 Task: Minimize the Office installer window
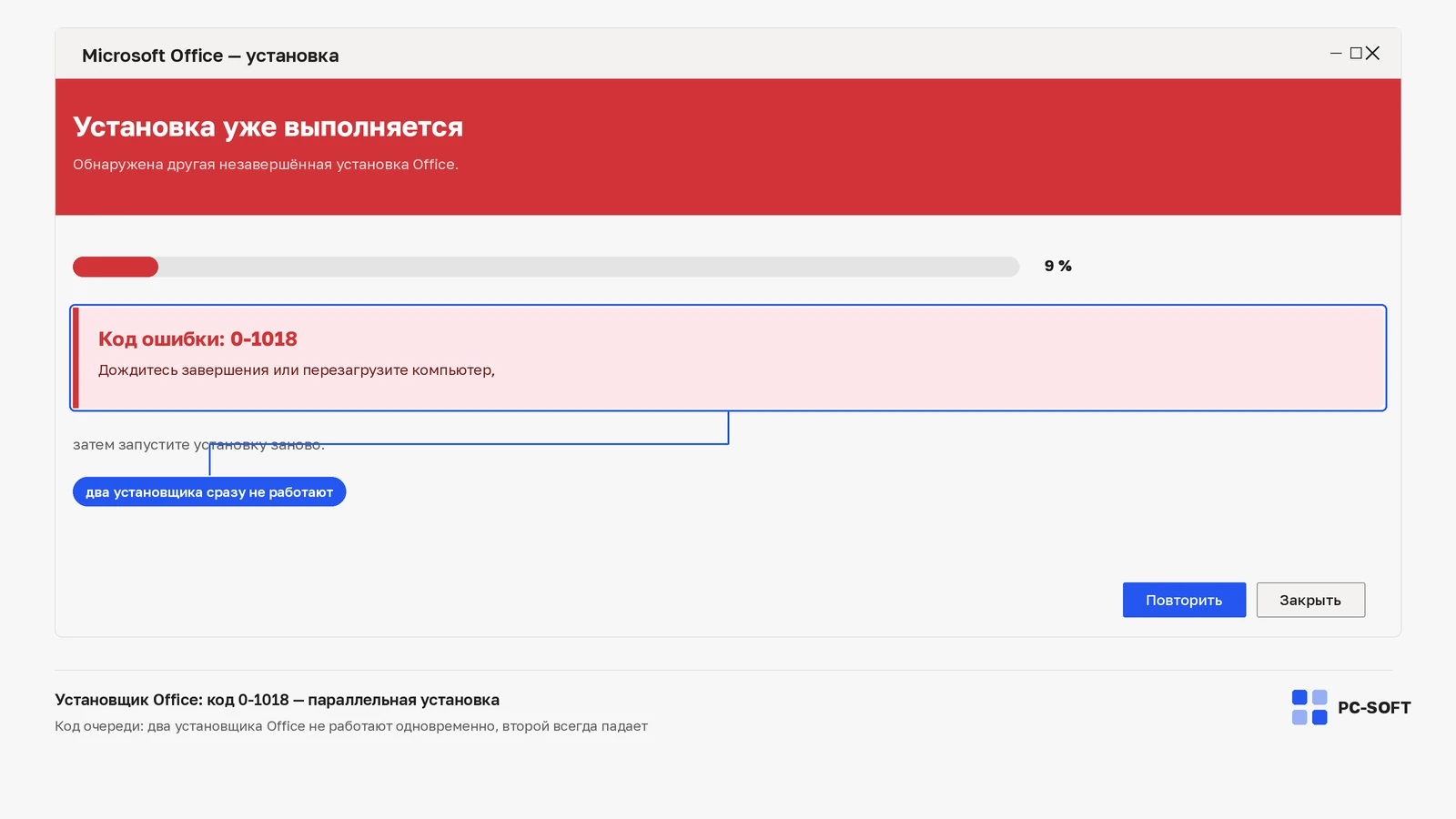(x=1336, y=54)
